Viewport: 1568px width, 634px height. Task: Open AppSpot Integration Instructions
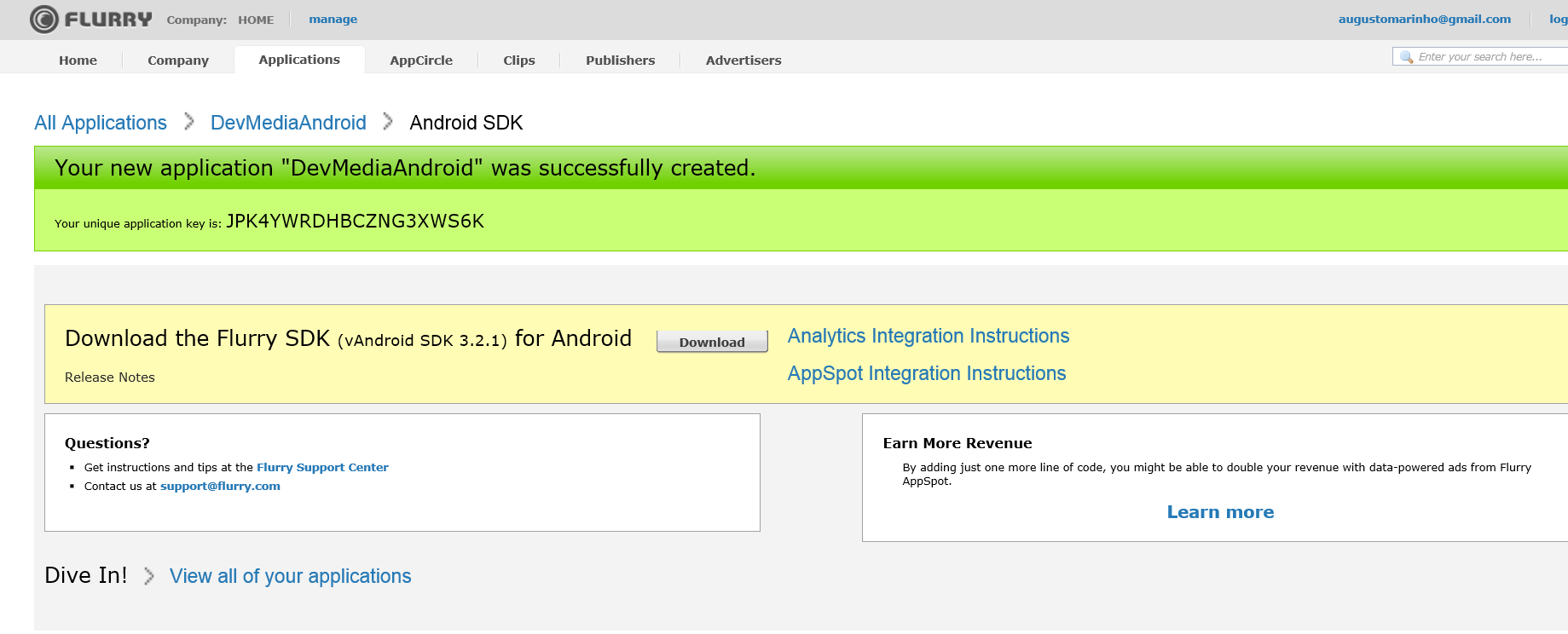[927, 373]
